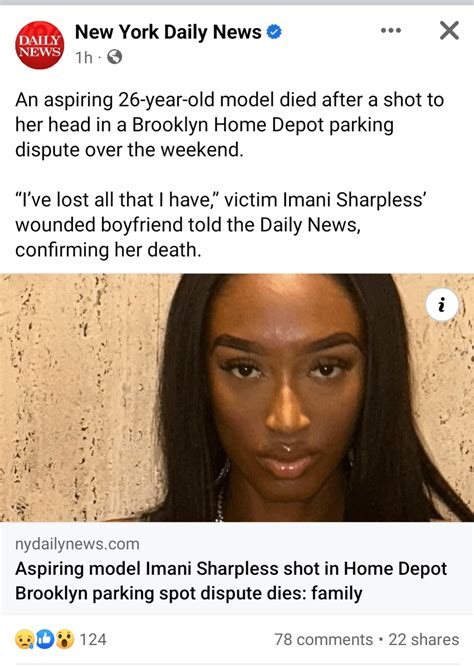Click the 1h post timestamp
The width and height of the screenshot is (474, 667).
84,57
